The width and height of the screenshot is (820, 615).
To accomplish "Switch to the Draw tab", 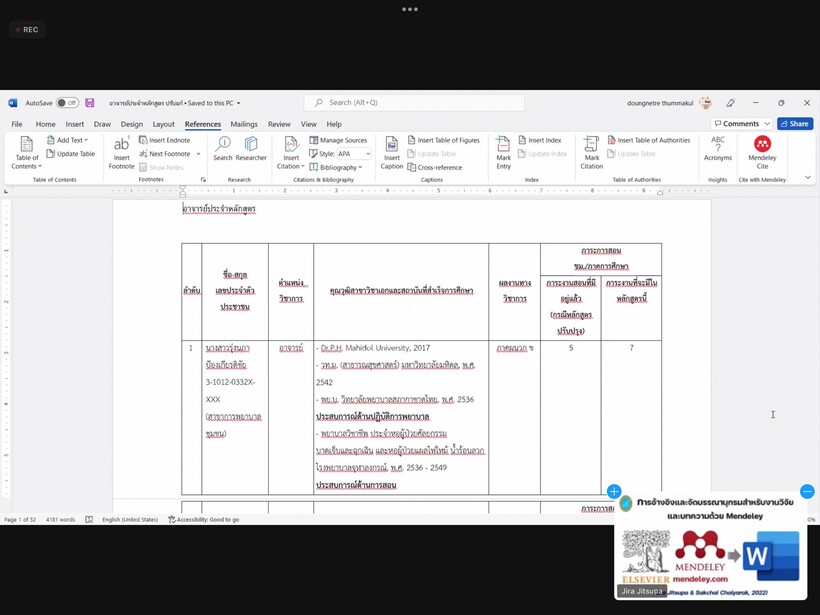I will (x=102, y=124).
